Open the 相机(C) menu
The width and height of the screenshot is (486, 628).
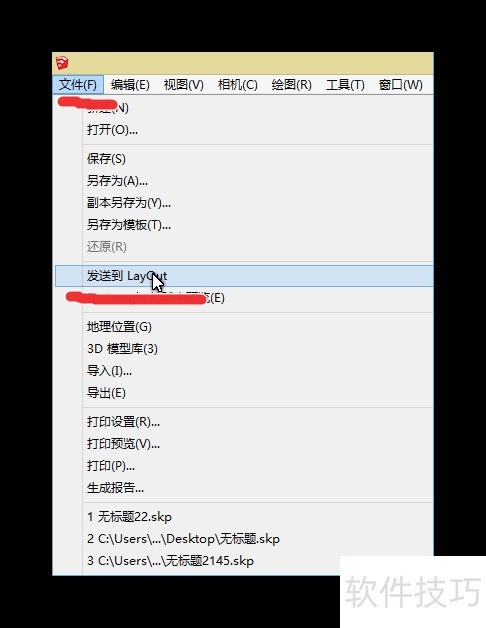click(238, 85)
